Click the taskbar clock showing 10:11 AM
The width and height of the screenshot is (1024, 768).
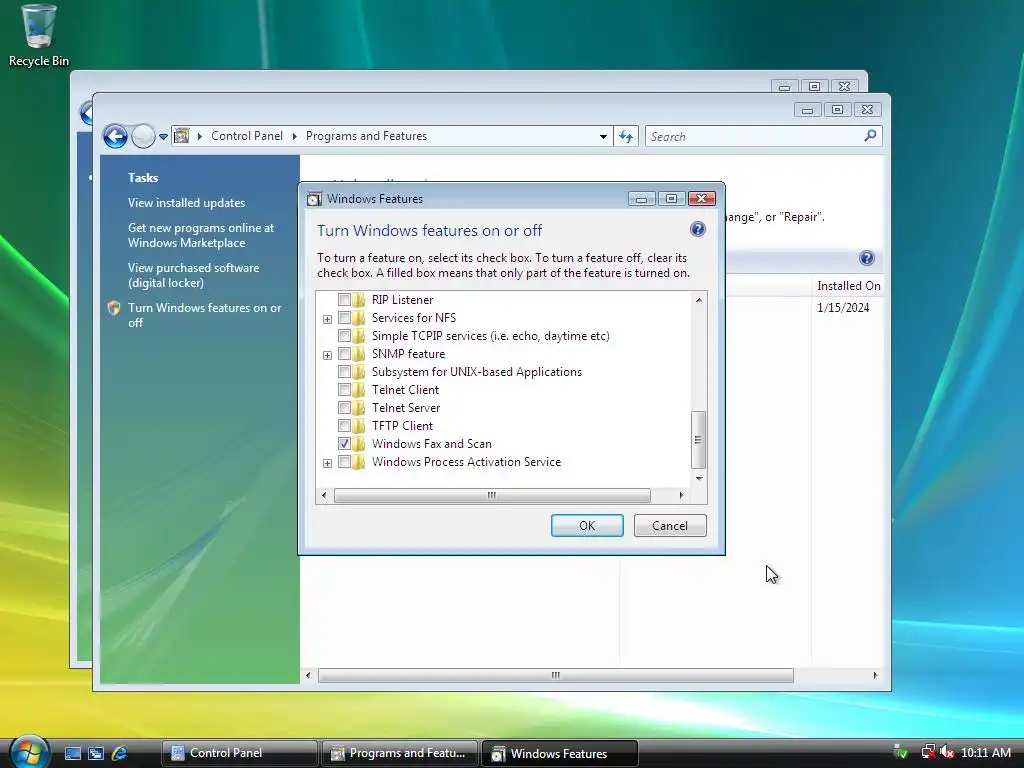point(985,752)
